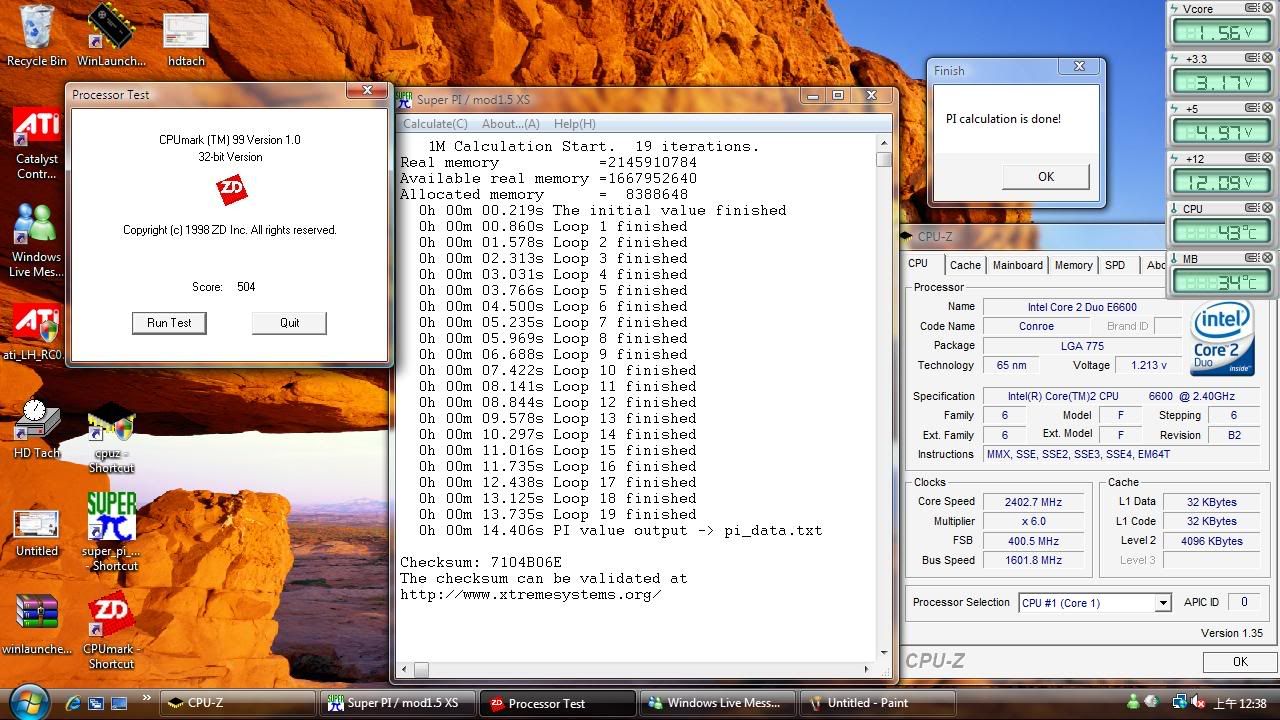Close the Vcore voltage gadget
Image resolution: width=1280 pixels, height=720 pixels.
click(x=1267, y=9)
